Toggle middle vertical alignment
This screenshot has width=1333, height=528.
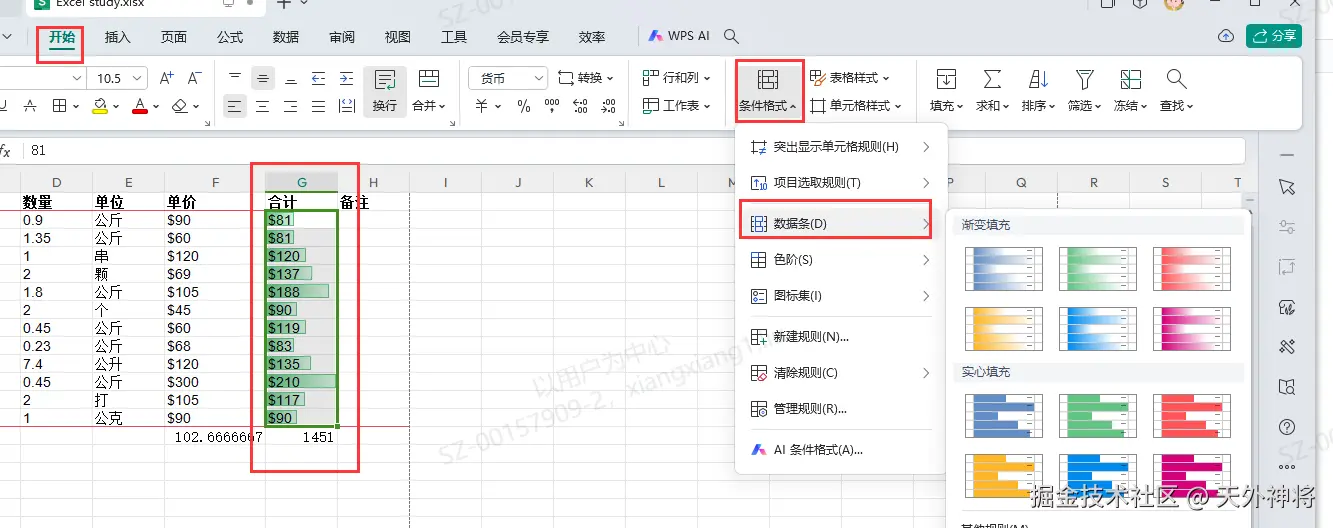point(263,78)
